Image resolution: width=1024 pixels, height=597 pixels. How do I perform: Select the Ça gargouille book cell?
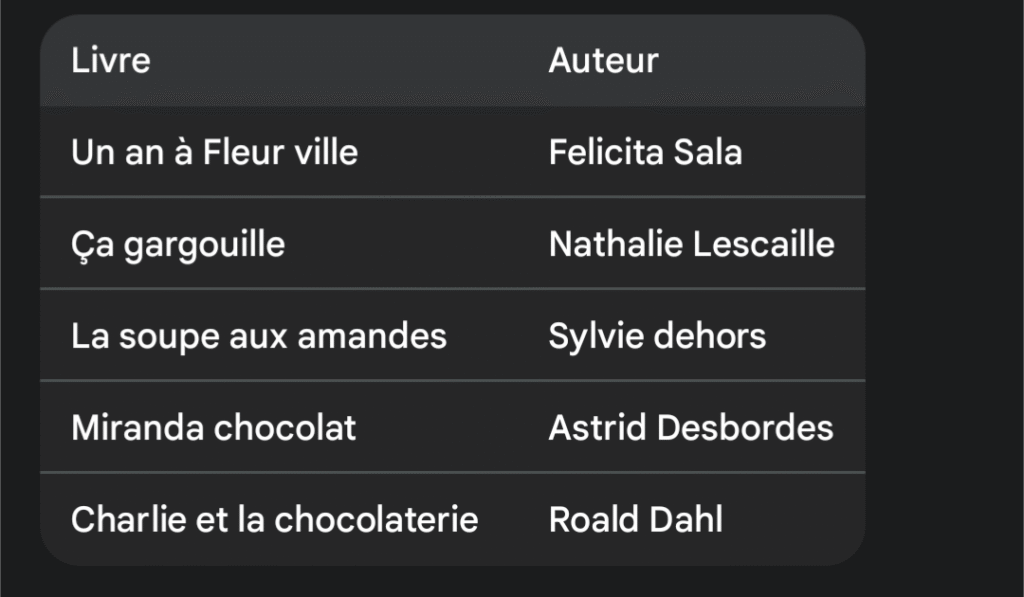[178, 245]
